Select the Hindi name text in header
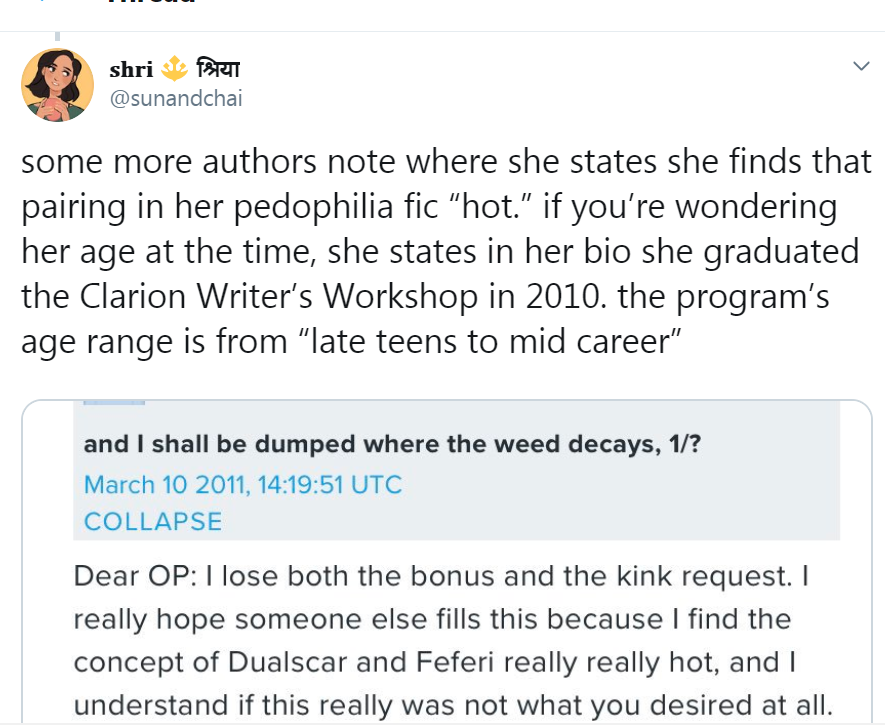This screenshot has height=725, width=885. [218, 68]
